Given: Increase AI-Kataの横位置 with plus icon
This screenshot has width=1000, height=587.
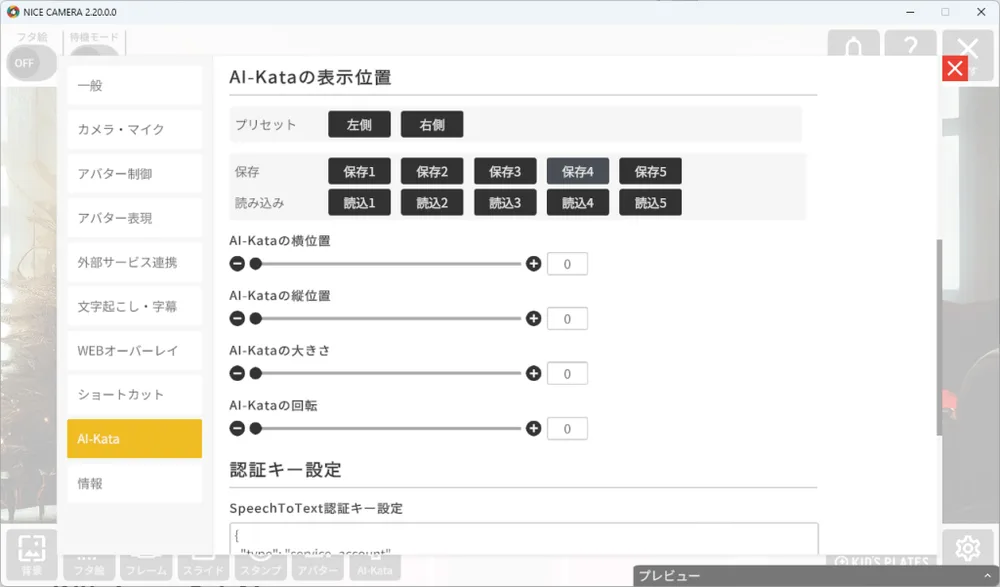Looking at the screenshot, I should tap(534, 264).
